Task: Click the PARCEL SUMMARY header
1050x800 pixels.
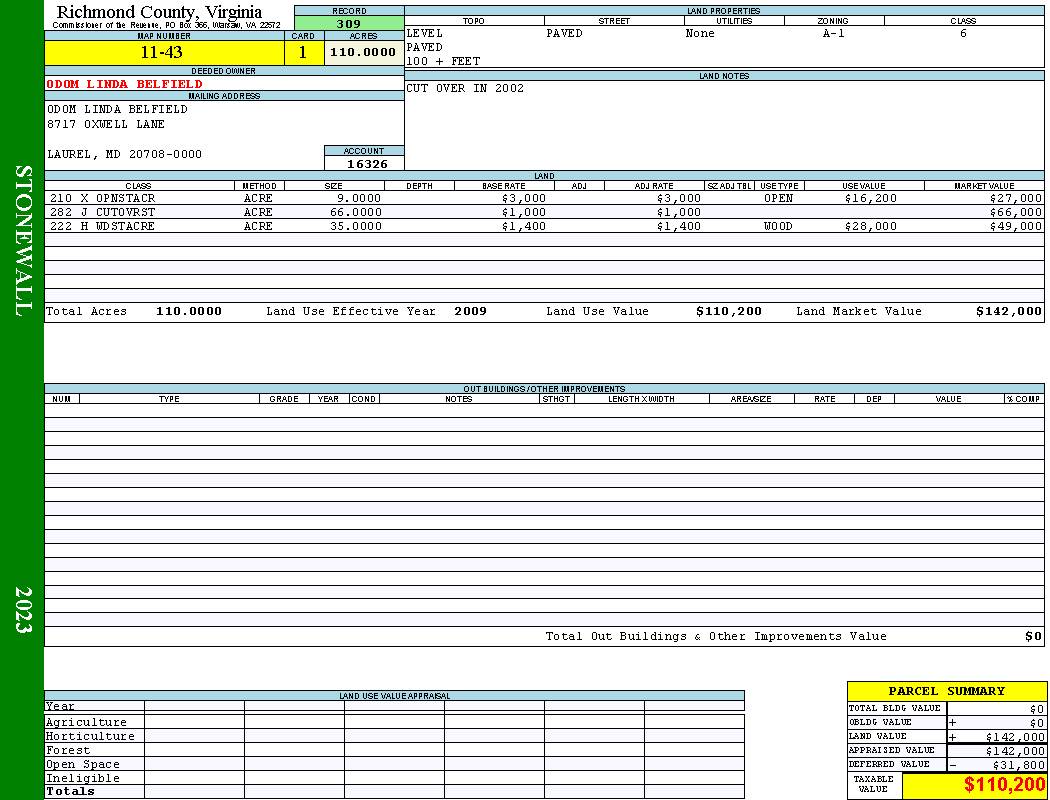Action: tap(946, 691)
